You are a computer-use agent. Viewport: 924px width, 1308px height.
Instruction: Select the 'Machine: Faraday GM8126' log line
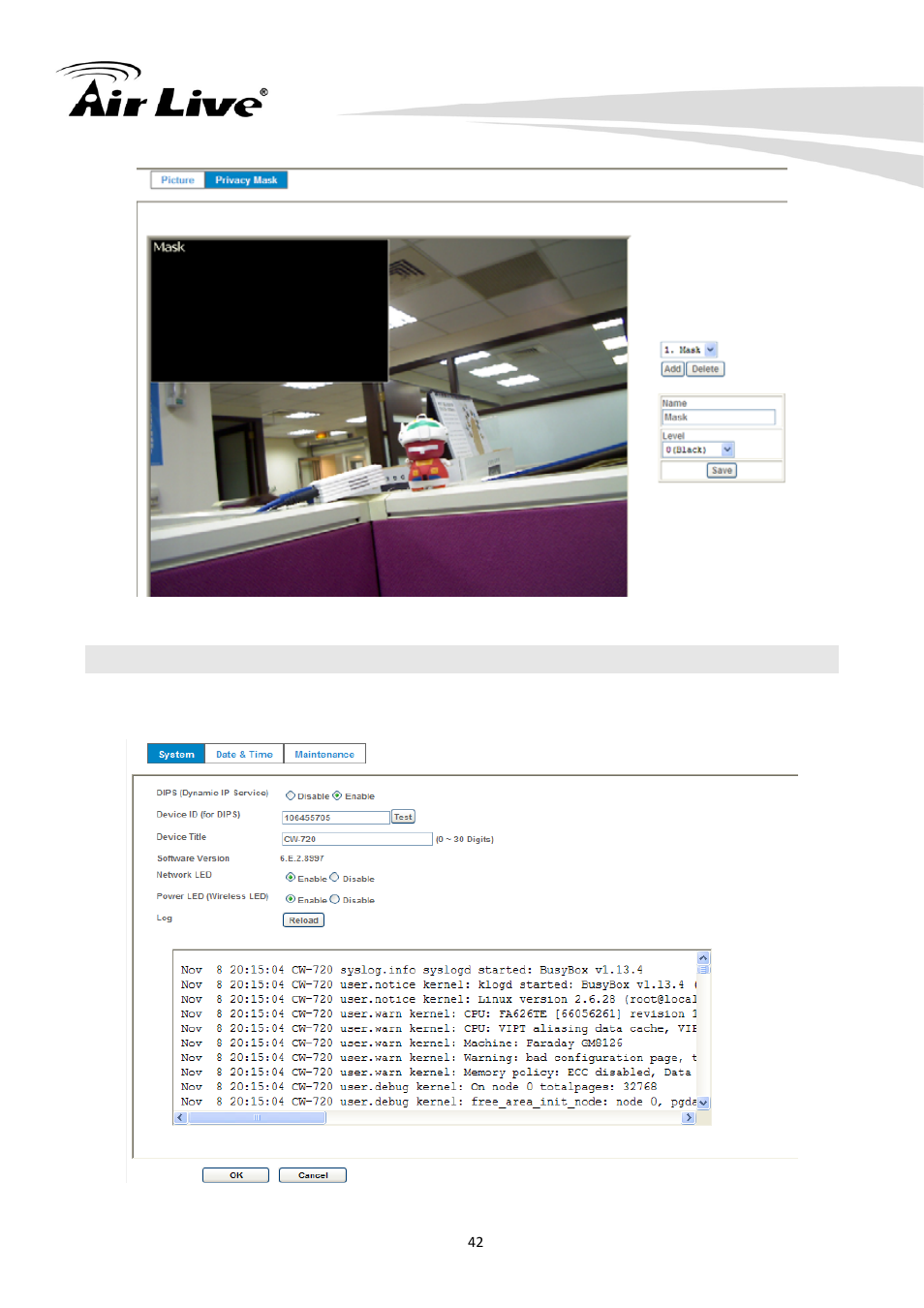point(402,1043)
